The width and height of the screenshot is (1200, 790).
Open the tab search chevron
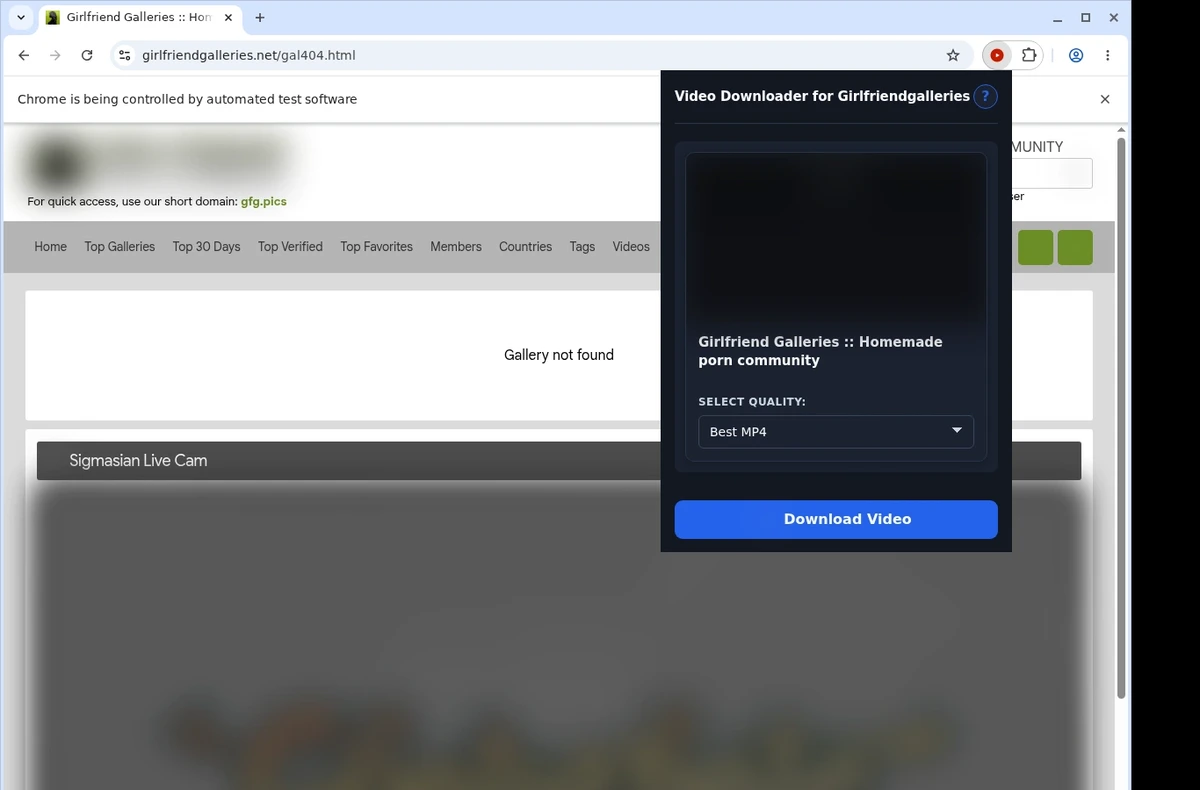click(x=21, y=18)
